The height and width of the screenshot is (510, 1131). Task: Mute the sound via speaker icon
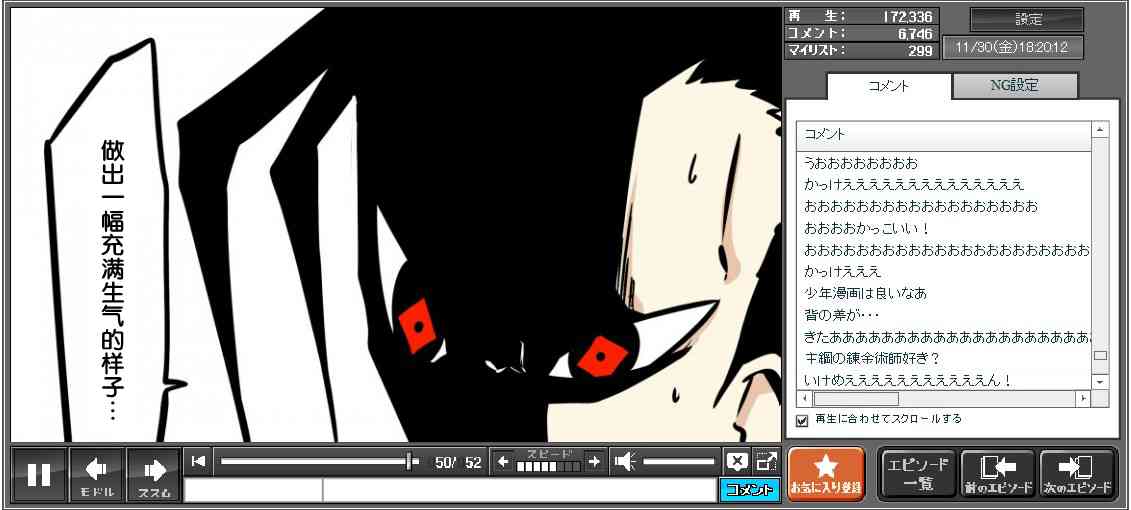(625, 461)
